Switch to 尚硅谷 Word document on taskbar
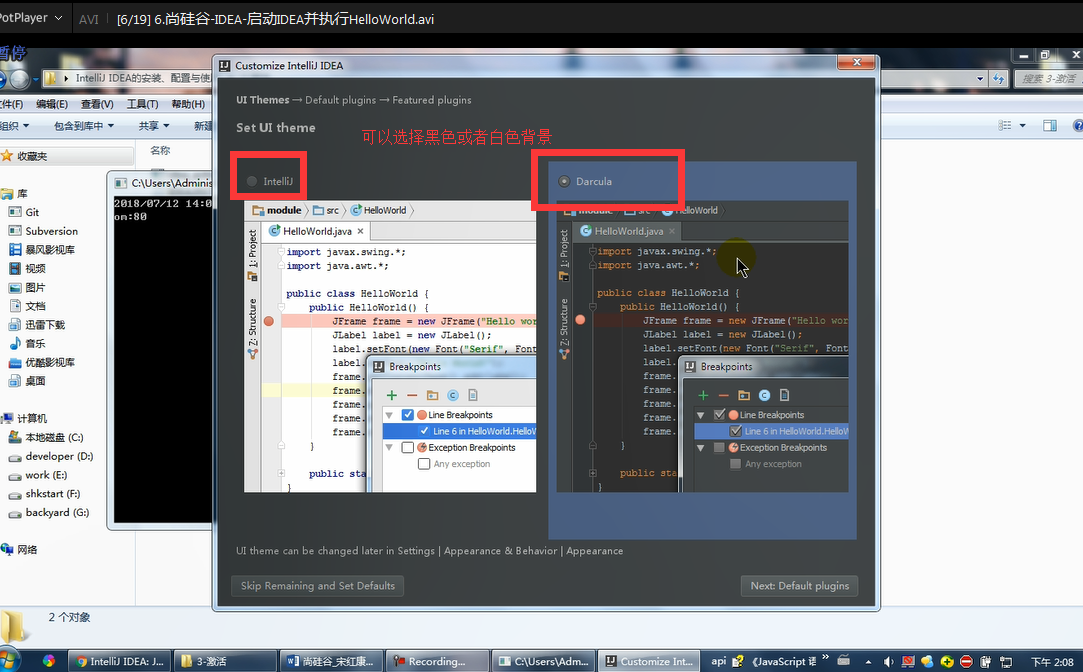 331,661
